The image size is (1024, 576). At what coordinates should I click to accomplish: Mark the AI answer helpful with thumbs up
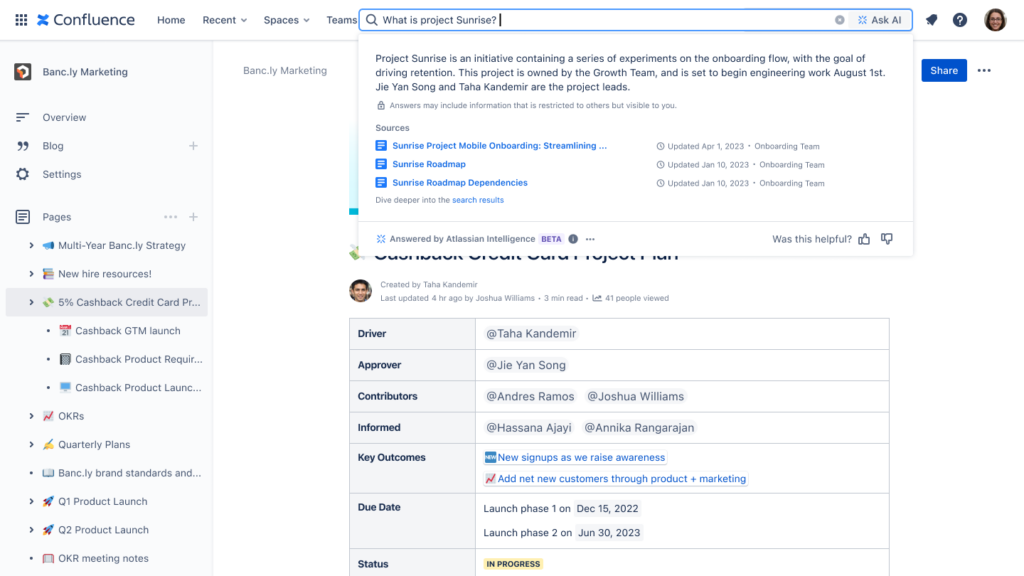863,239
